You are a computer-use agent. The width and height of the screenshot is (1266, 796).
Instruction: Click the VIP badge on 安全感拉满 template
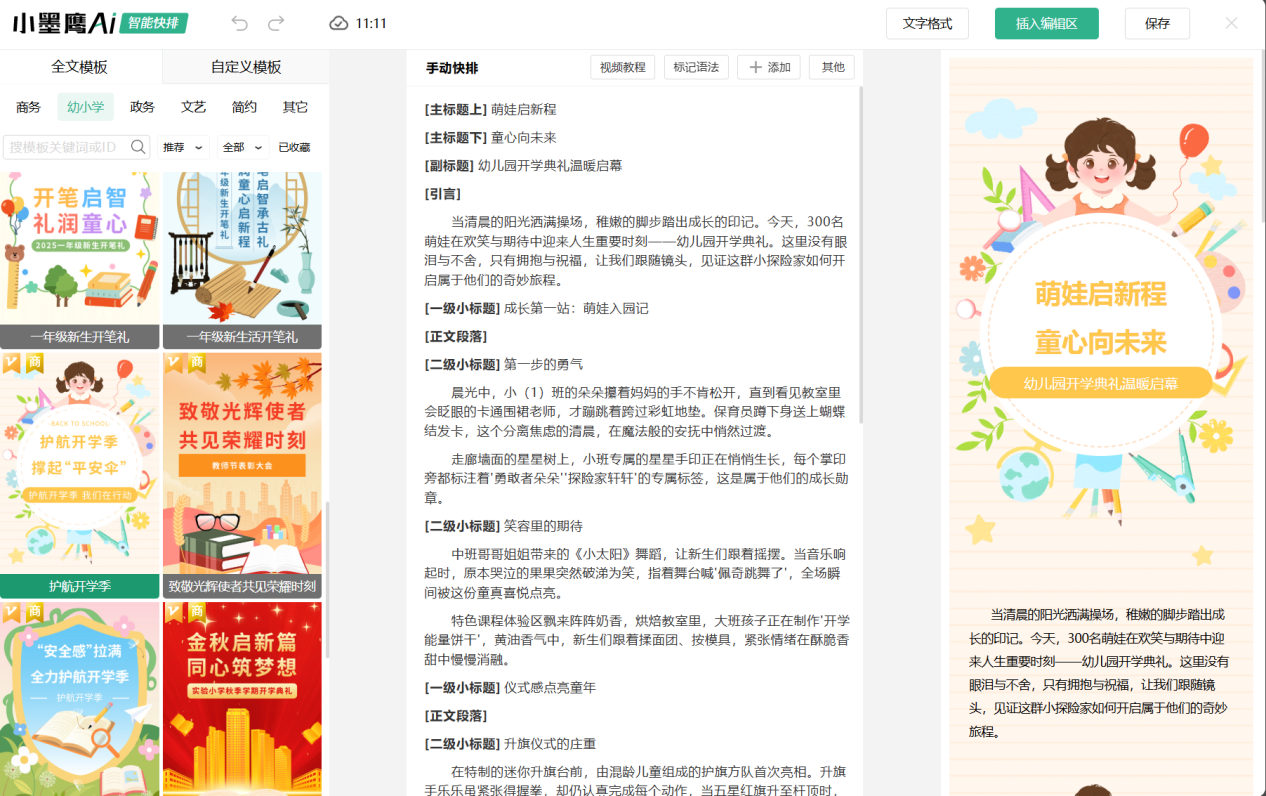(11, 611)
